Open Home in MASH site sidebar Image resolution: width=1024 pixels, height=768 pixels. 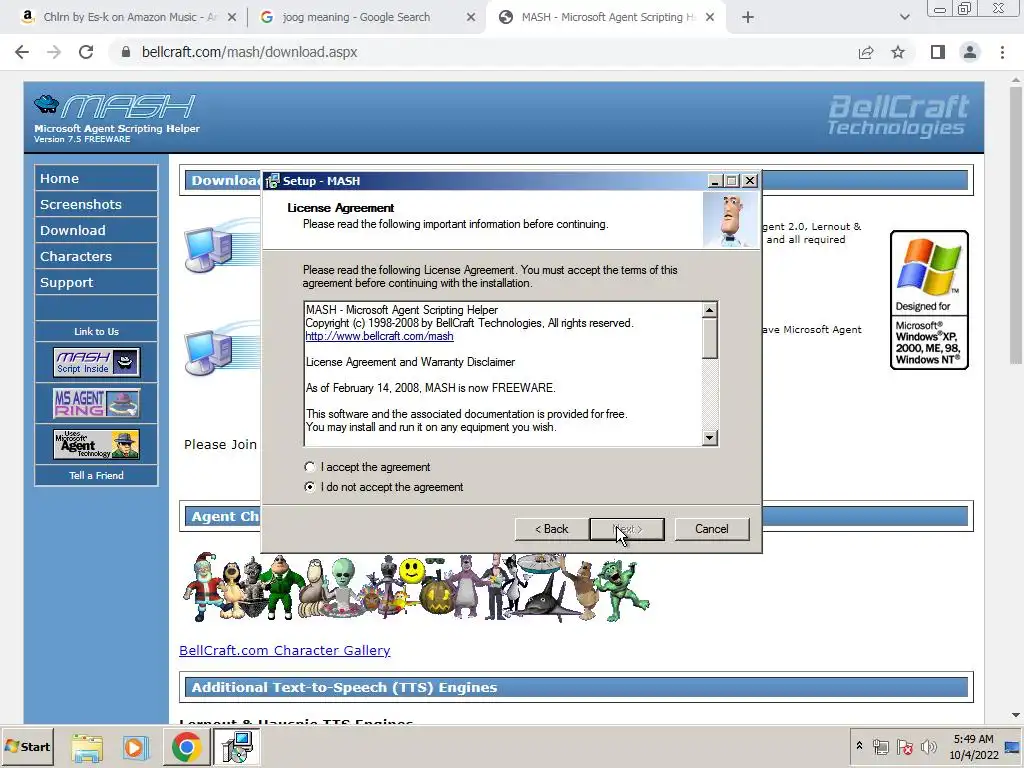point(96,178)
